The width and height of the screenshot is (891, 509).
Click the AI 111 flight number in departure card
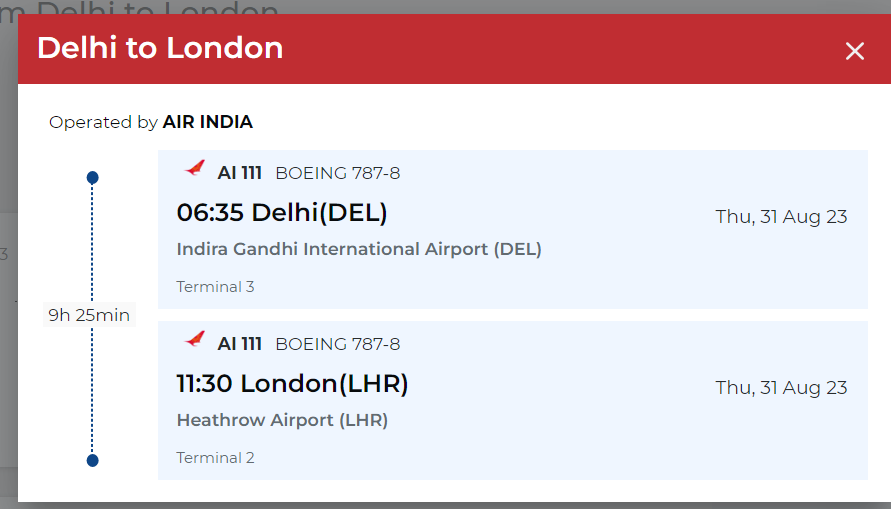click(239, 173)
